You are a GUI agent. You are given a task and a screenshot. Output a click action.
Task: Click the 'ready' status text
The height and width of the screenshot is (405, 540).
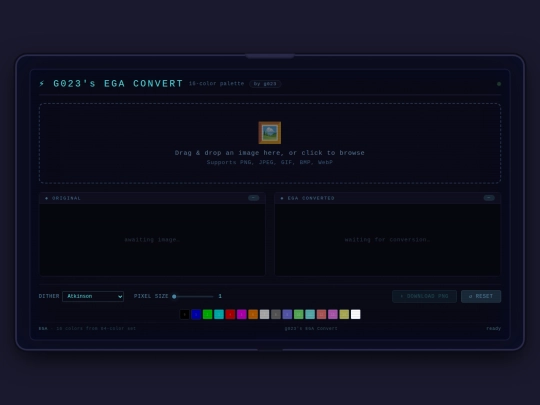click(494, 329)
